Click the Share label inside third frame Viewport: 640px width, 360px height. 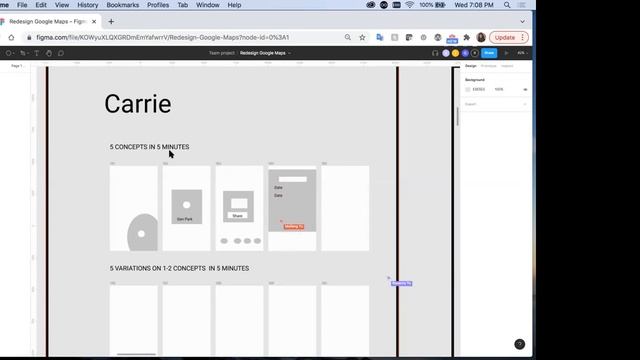(238, 216)
